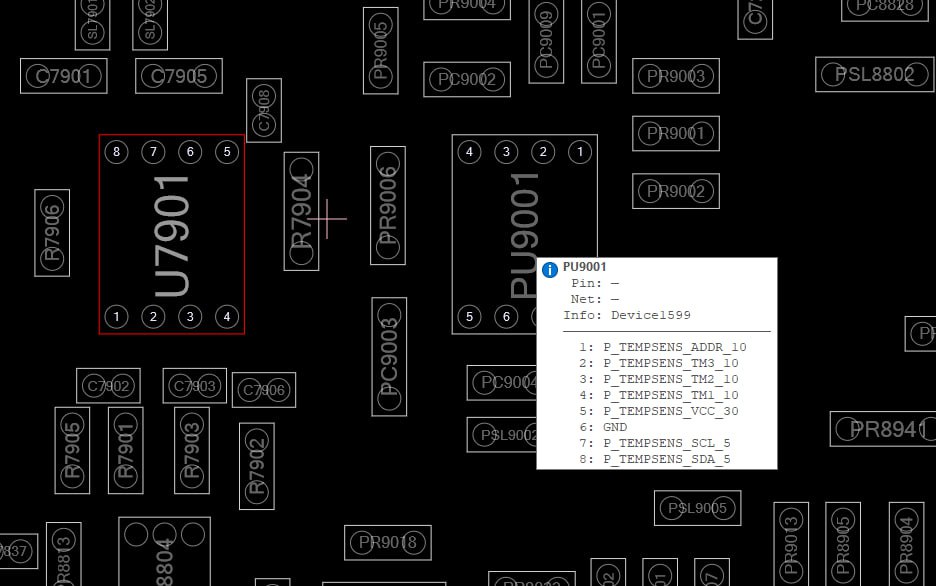936x586 pixels.
Task: Select resistor R7903
Action: pyautogui.click(x=192, y=451)
